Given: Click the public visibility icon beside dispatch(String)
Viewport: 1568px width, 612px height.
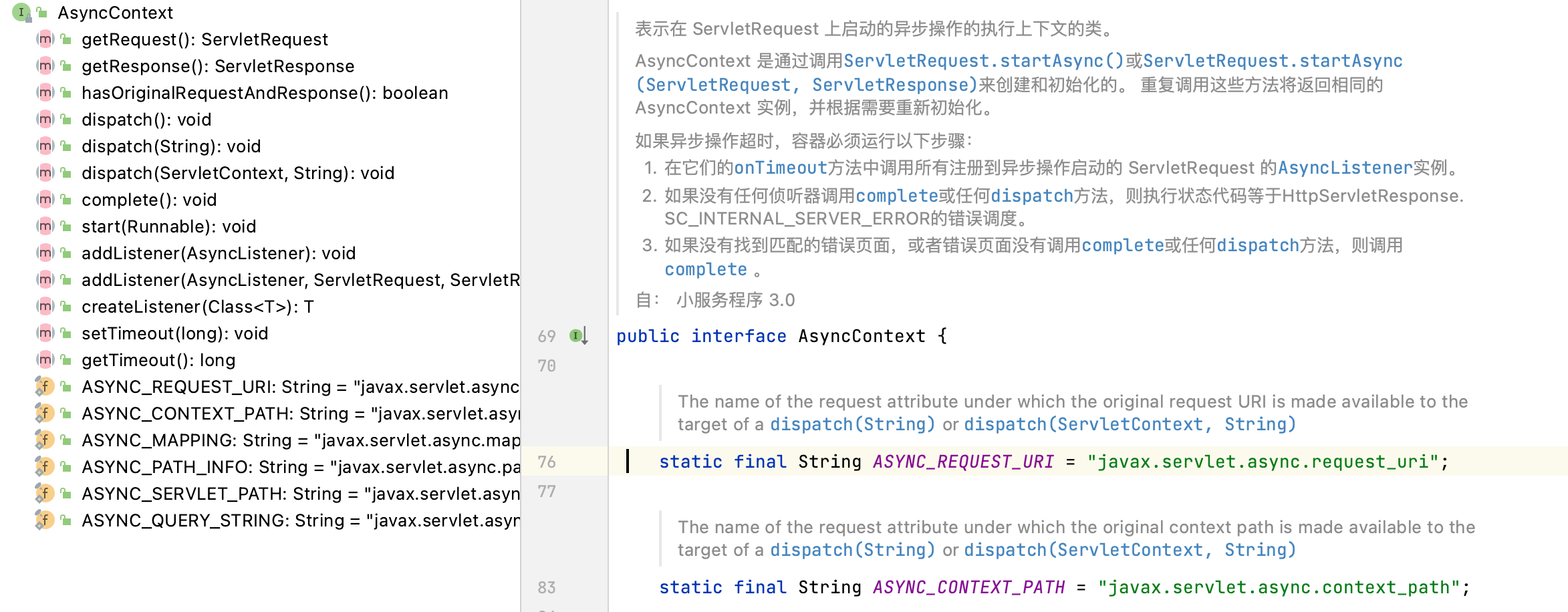Looking at the screenshot, I should point(66,146).
